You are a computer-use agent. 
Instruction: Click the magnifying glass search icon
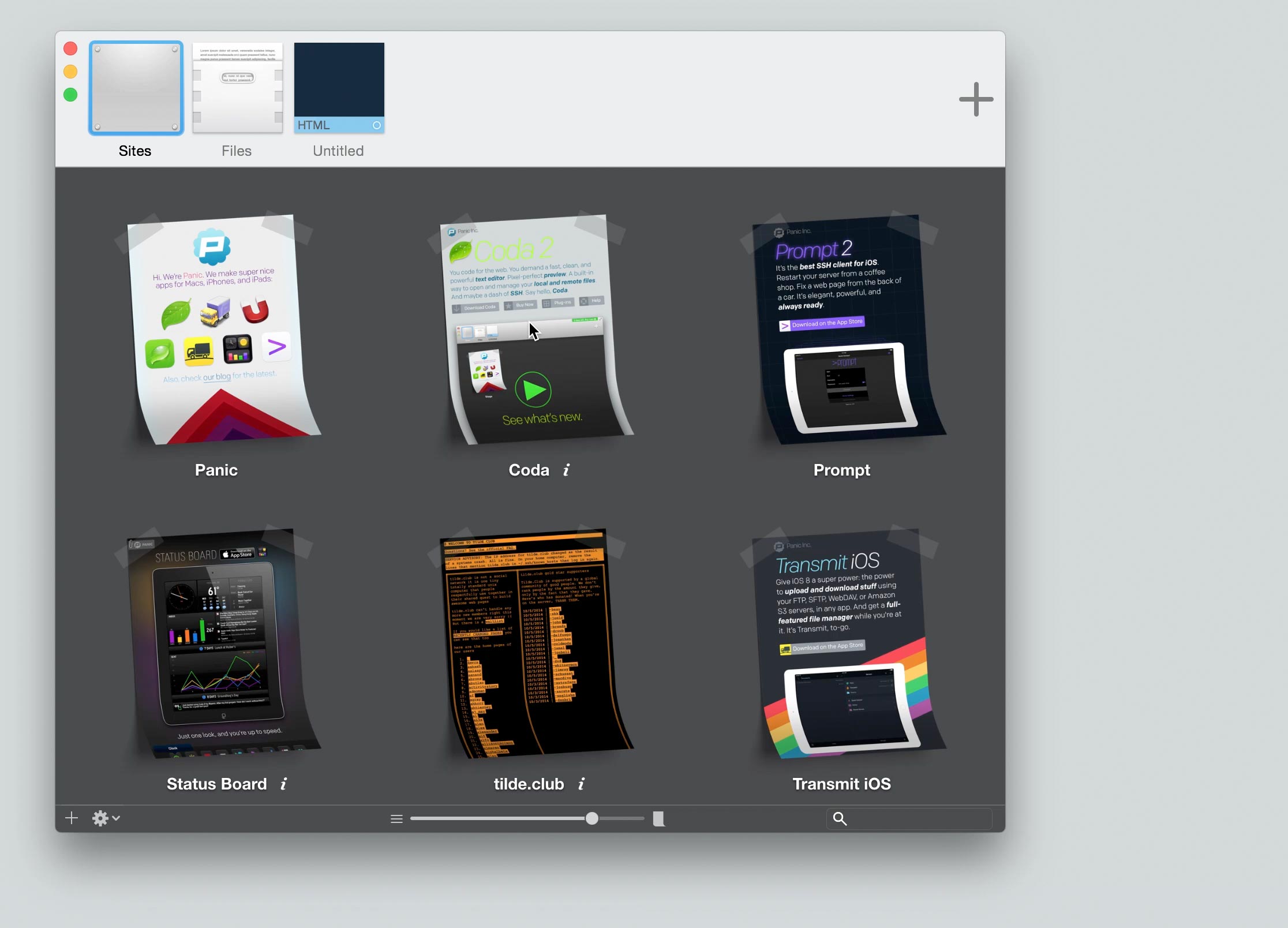pos(840,818)
